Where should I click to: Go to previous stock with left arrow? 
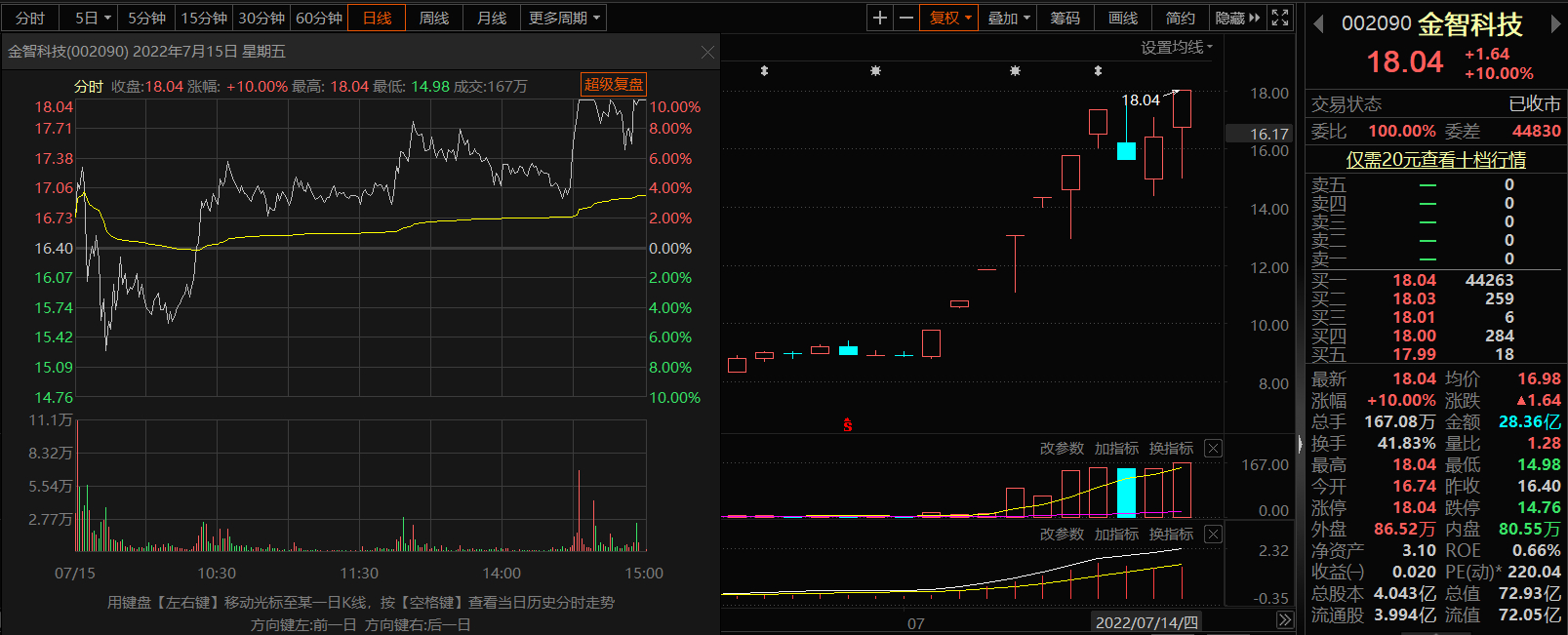(x=1318, y=24)
